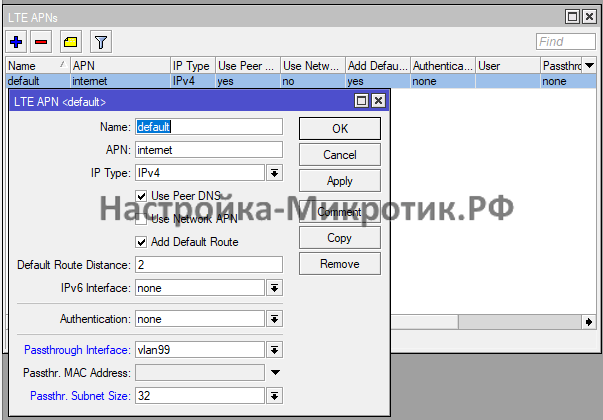This screenshot has height=420, width=603.
Task: Select the 'default' name cell in table
Action: [38, 81]
